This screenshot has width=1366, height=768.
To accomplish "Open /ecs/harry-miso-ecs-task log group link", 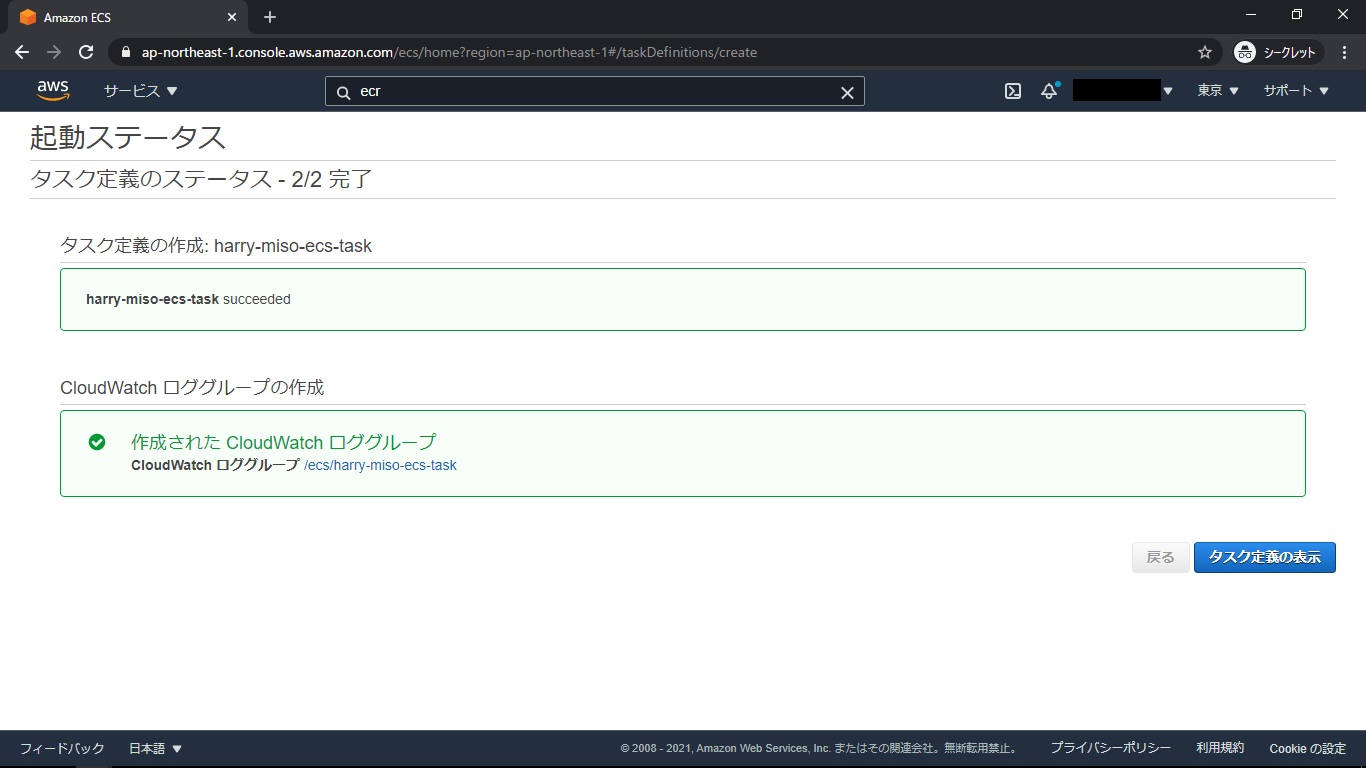I will 380,465.
